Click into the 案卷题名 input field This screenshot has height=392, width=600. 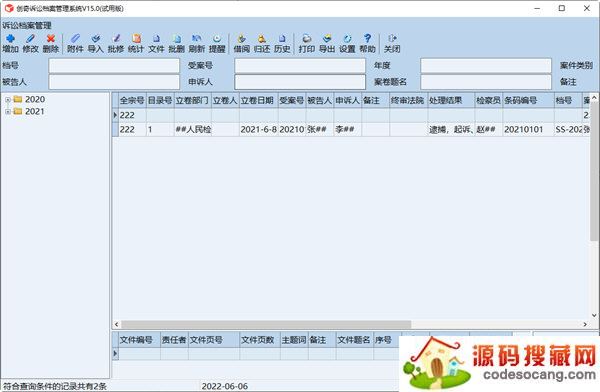(486, 82)
